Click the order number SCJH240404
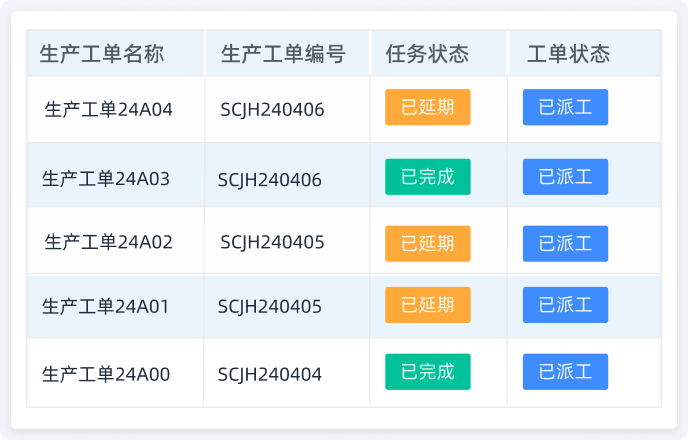Screen dimensions: 688x443 tap(270, 374)
